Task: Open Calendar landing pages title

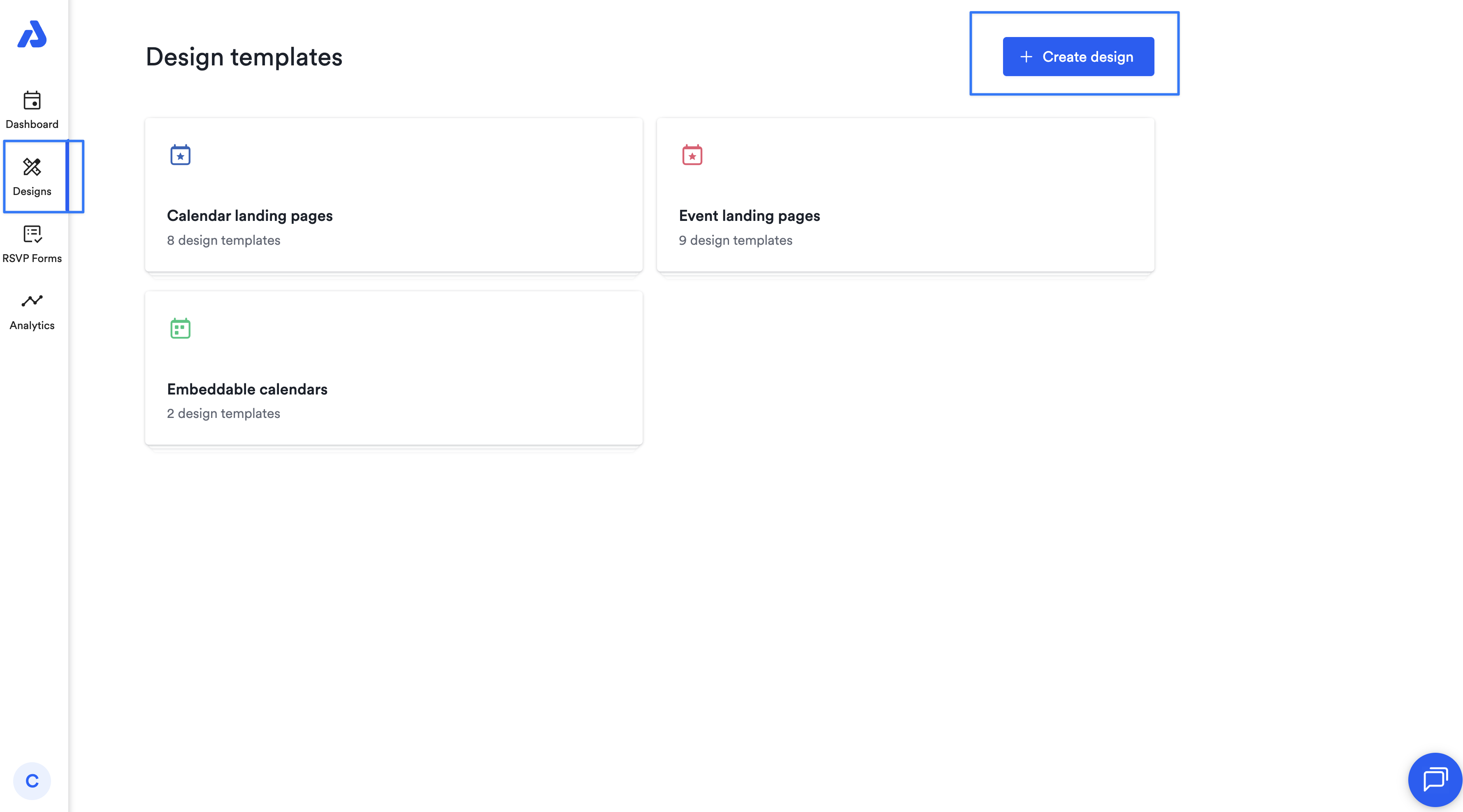Action: 249,216
